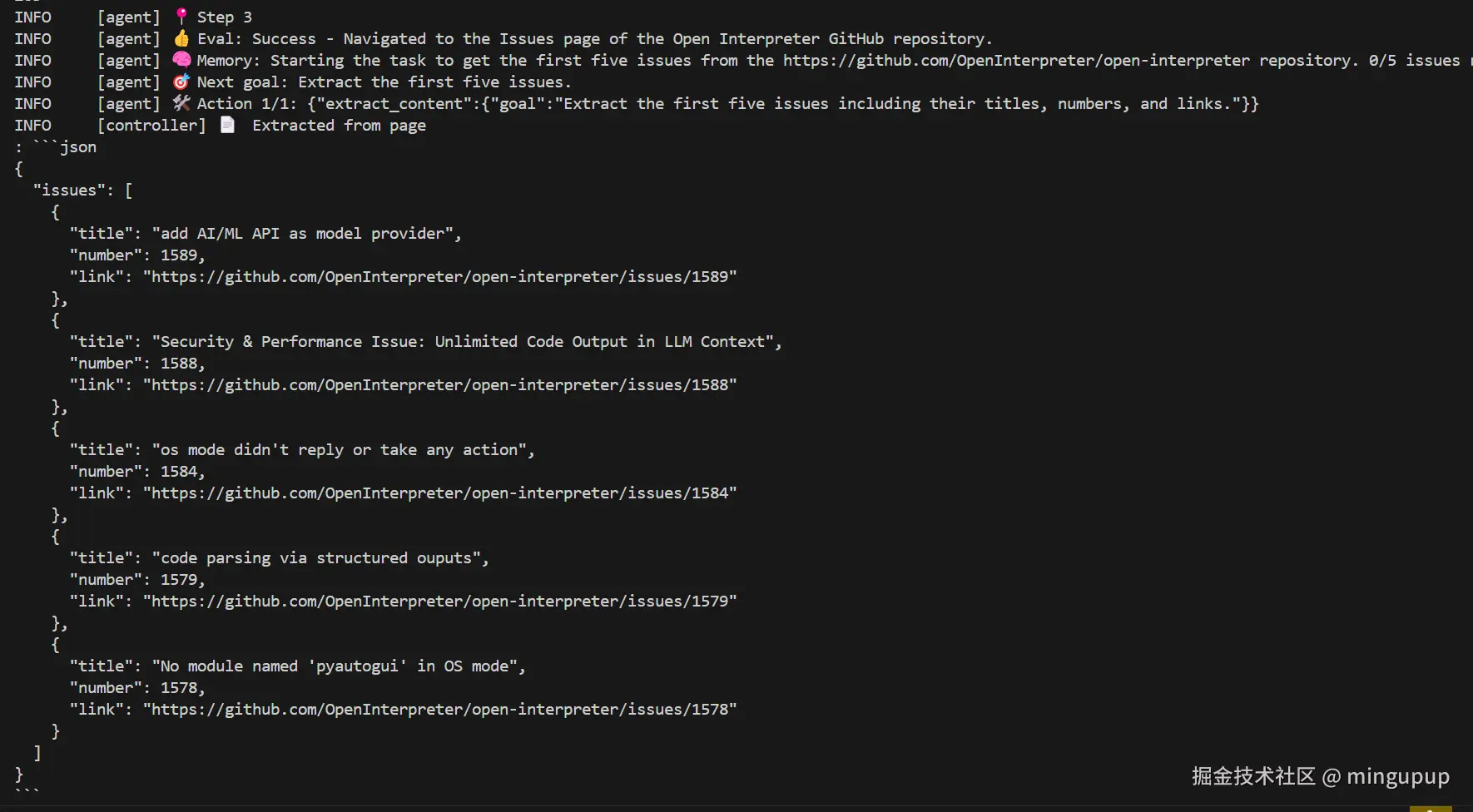1473x812 pixels.
Task: Open the issues/1584 GitHub link
Action: click(439, 493)
